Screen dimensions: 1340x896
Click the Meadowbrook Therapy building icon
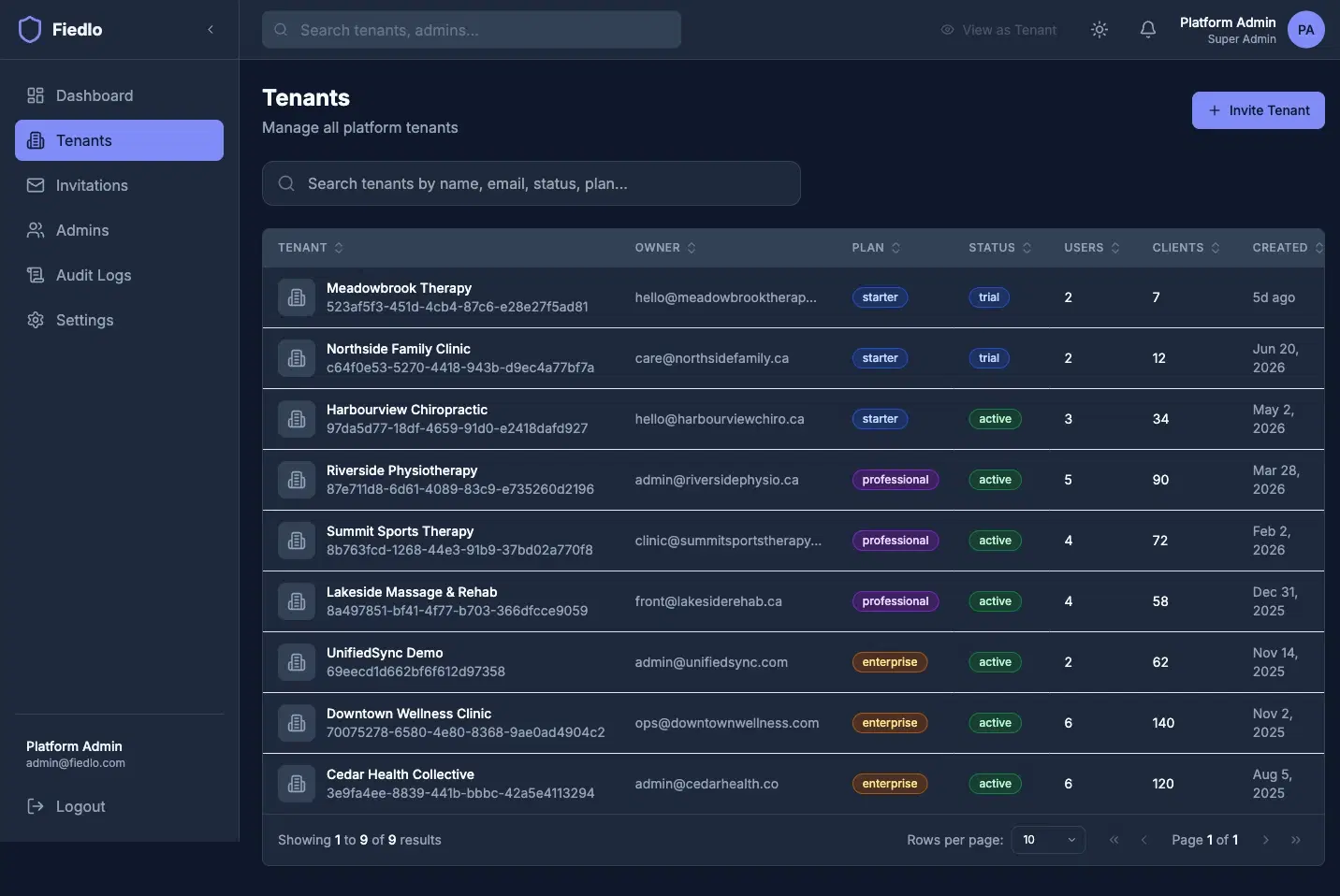[297, 297]
